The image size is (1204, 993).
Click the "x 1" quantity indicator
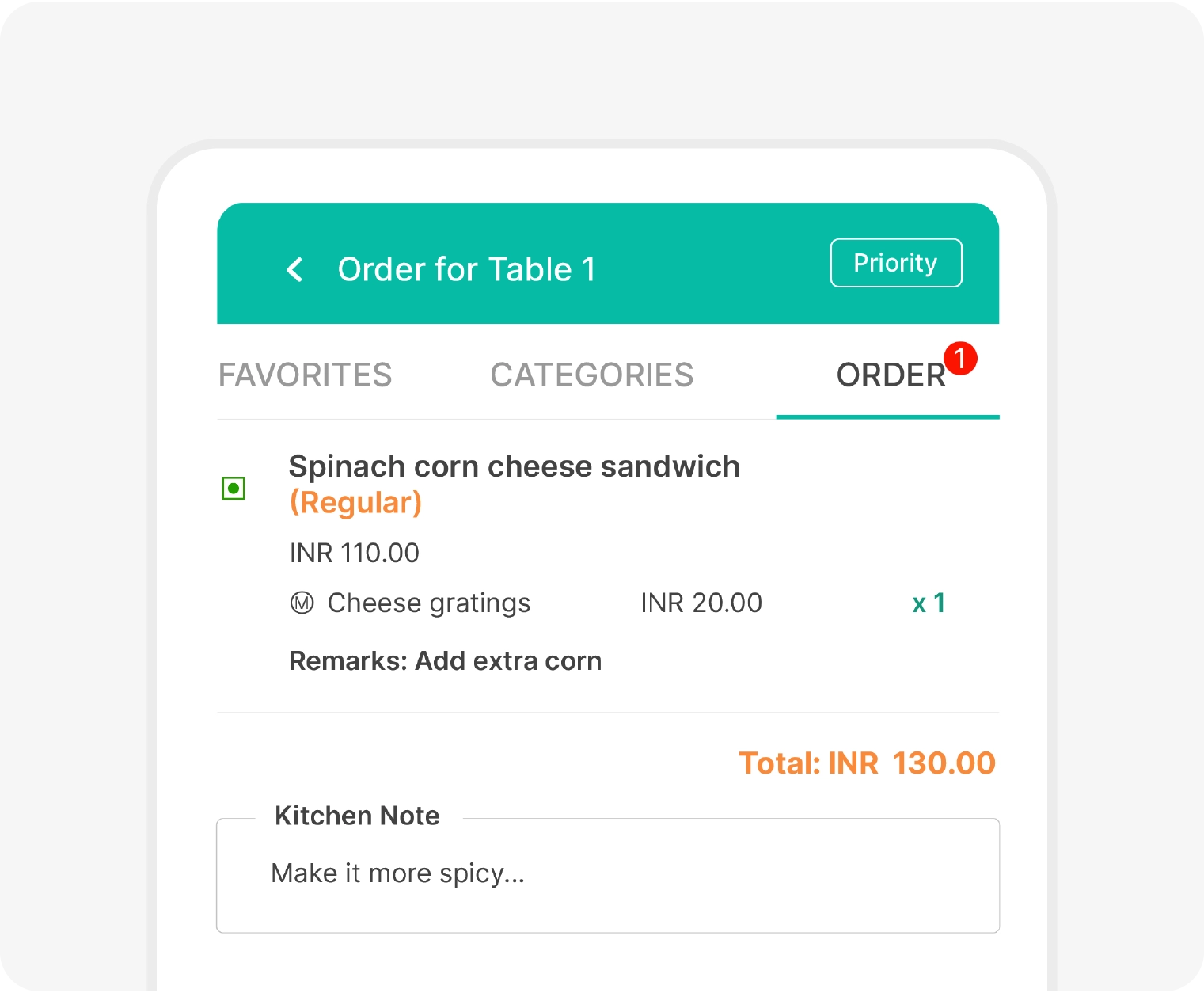(x=928, y=603)
